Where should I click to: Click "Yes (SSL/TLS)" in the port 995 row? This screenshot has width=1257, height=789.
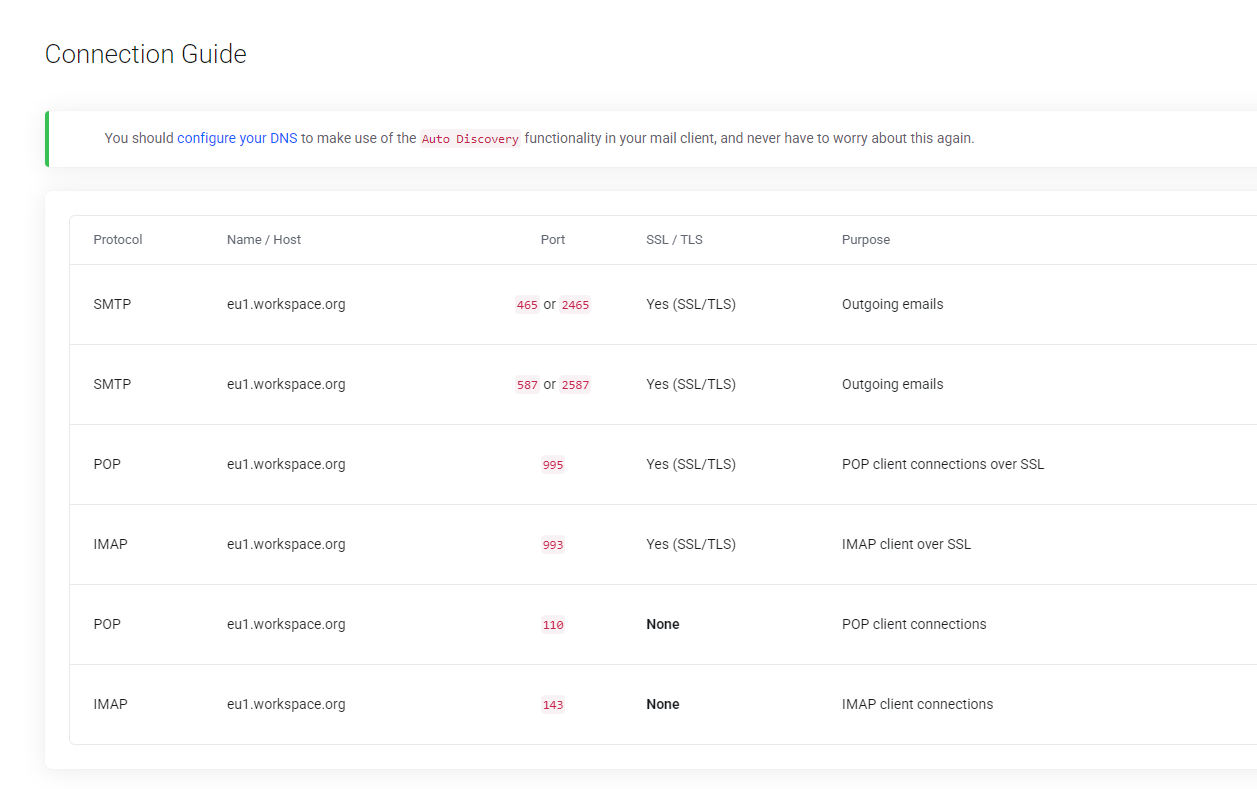click(x=691, y=464)
